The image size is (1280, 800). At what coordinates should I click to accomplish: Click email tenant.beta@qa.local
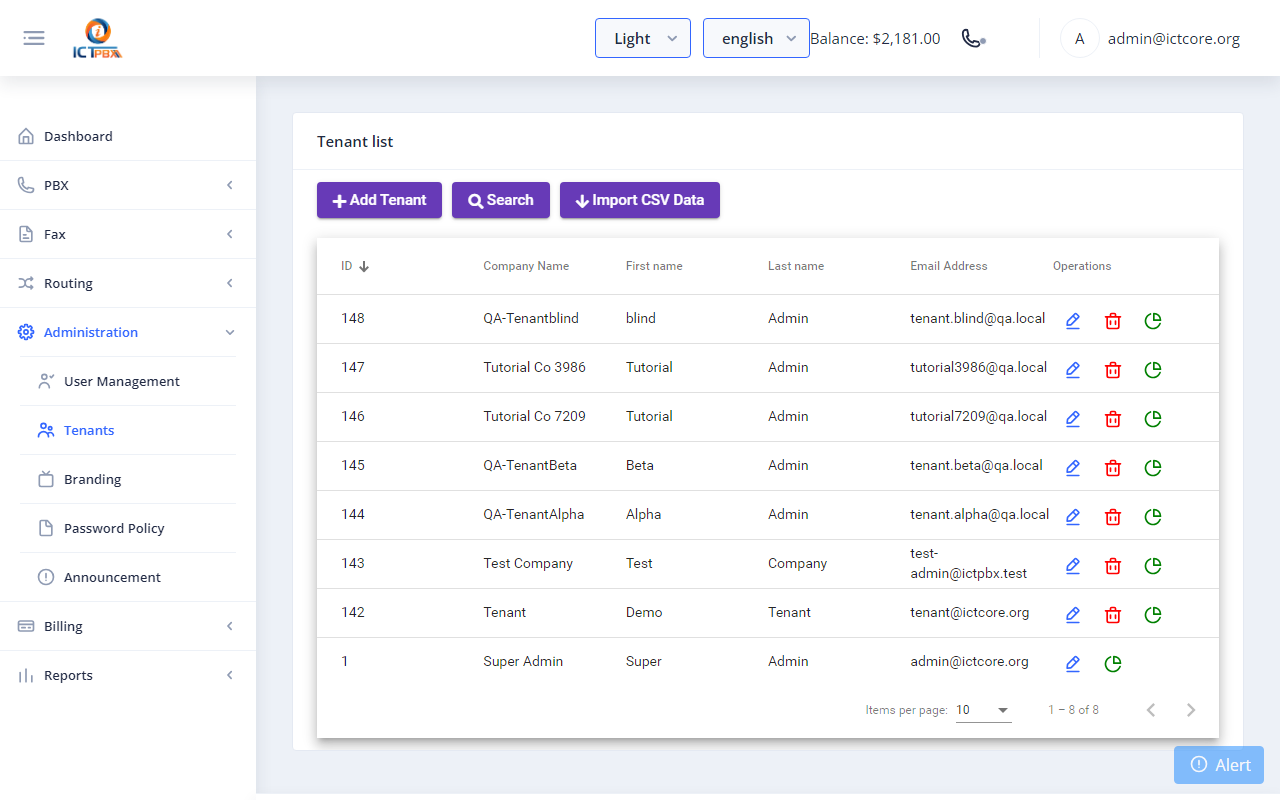(976, 465)
